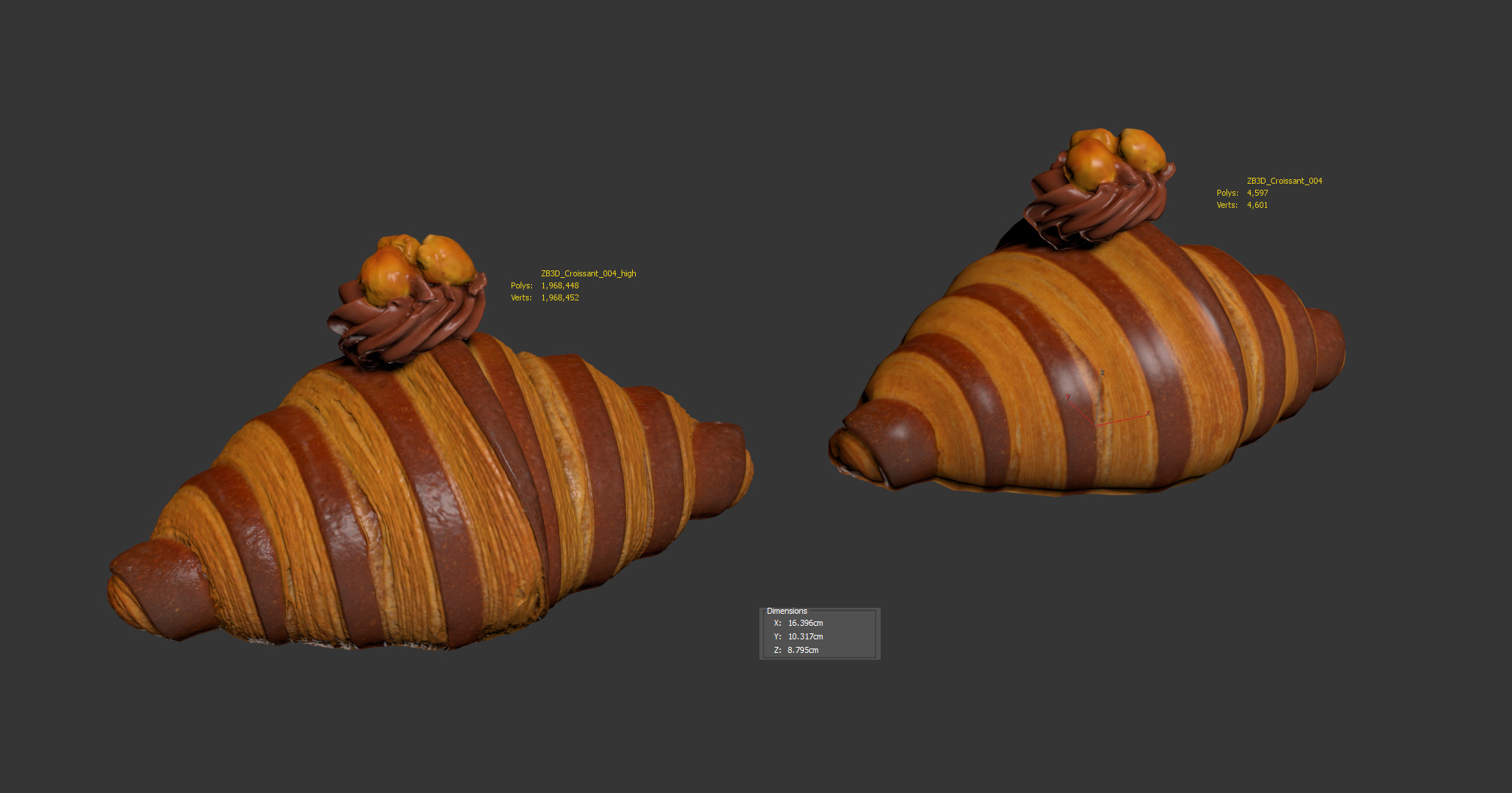Select the Y dimension field showing 10.317cm
1512x793 pixels.
(x=805, y=636)
